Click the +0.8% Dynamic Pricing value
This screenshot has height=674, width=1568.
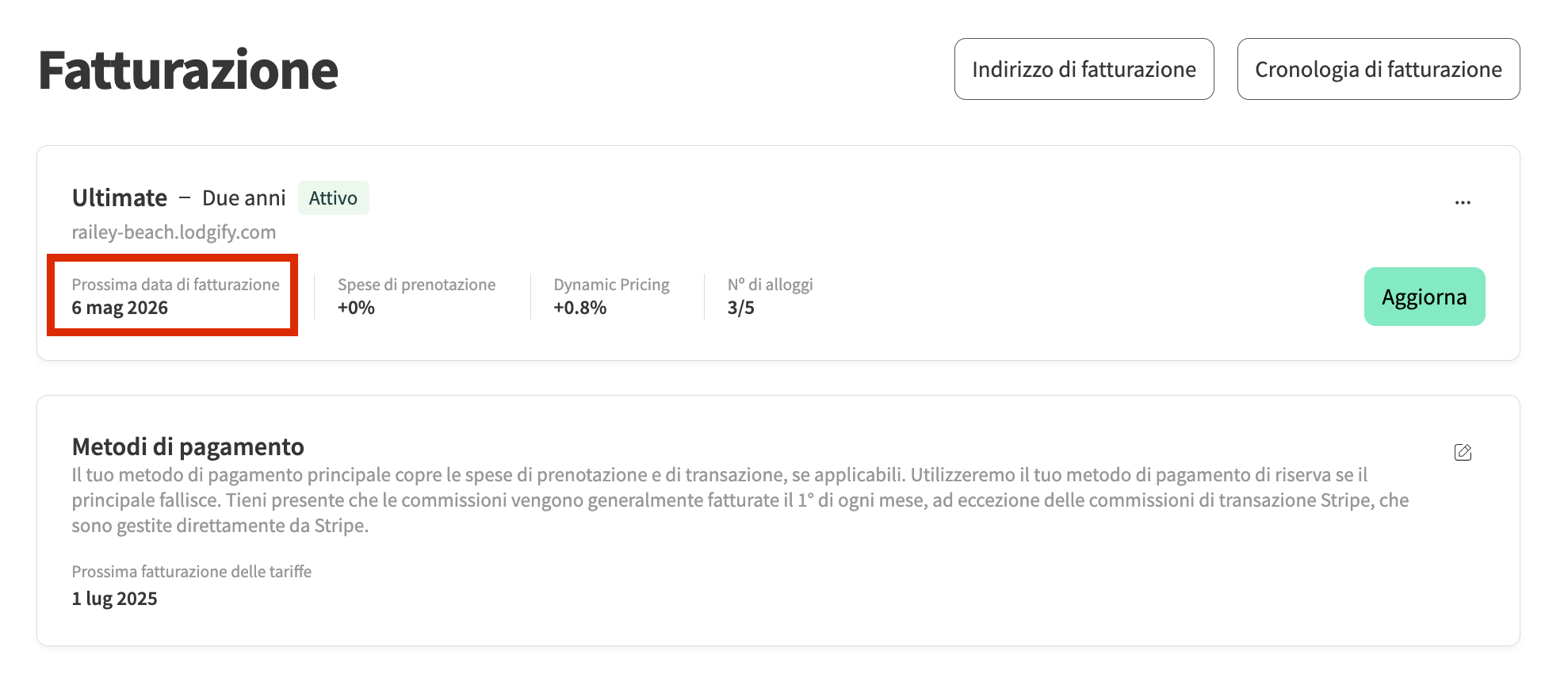[x=579, y=308]
